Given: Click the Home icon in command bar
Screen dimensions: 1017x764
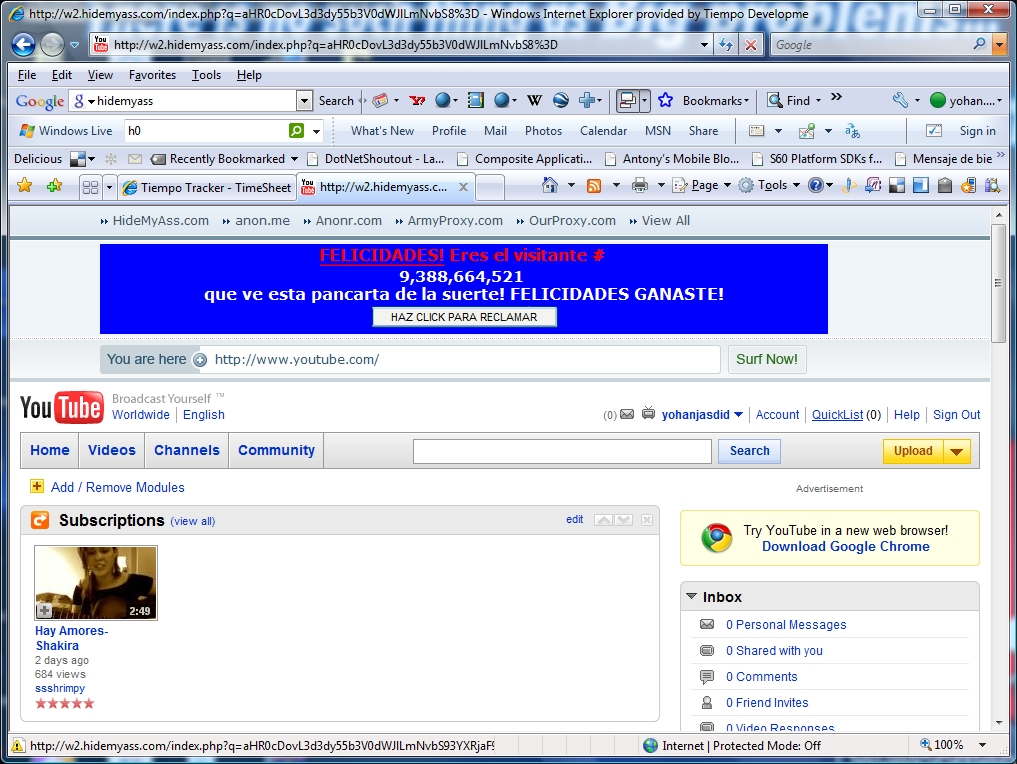Looking at the screenshot, I should 550,185.
